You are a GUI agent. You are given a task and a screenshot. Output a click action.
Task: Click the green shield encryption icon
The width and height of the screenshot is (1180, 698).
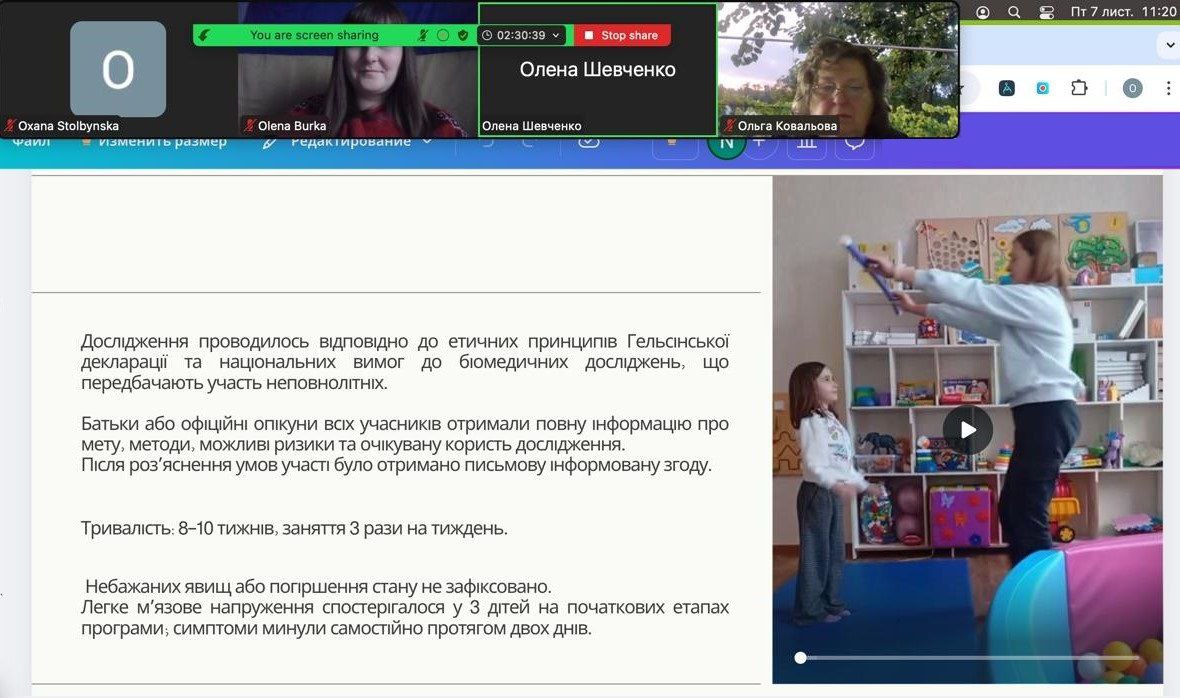[462, 35]
